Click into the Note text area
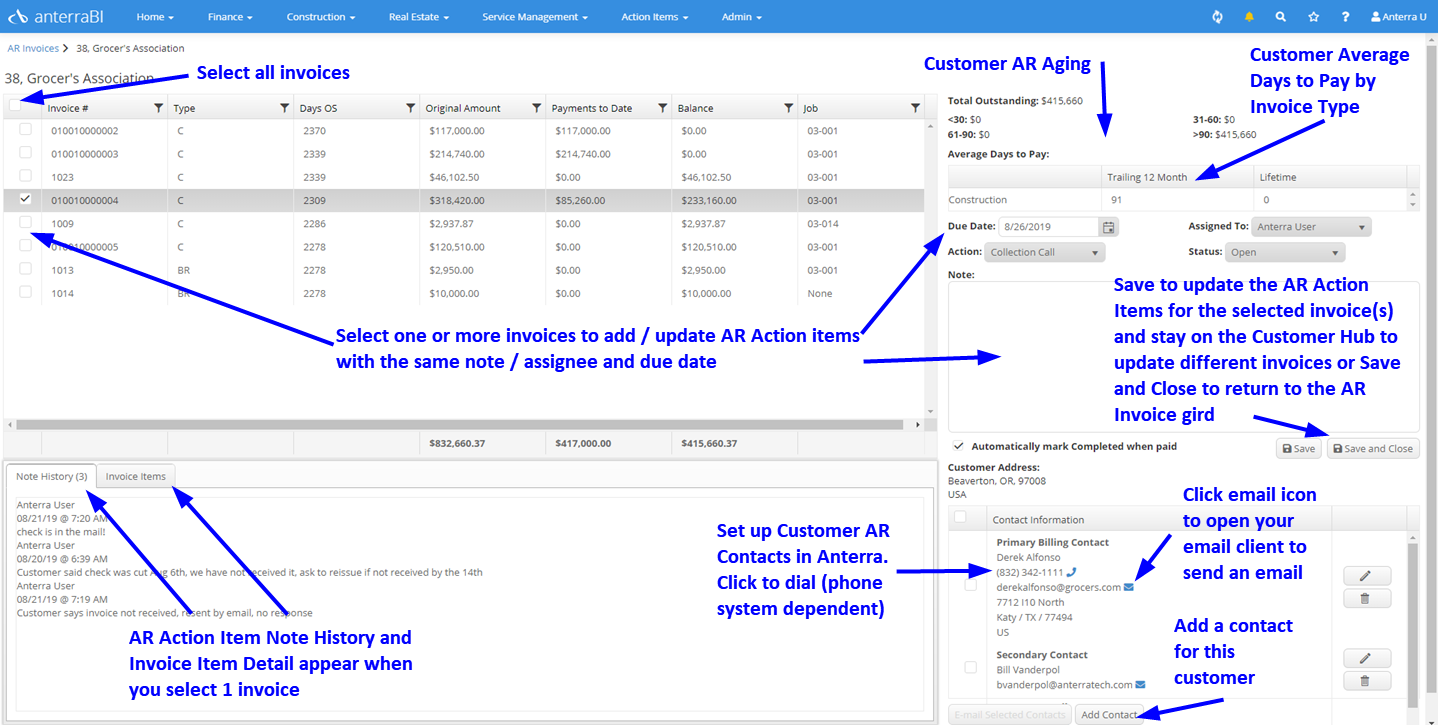 pyautogui.click(x=1183, y=357)
